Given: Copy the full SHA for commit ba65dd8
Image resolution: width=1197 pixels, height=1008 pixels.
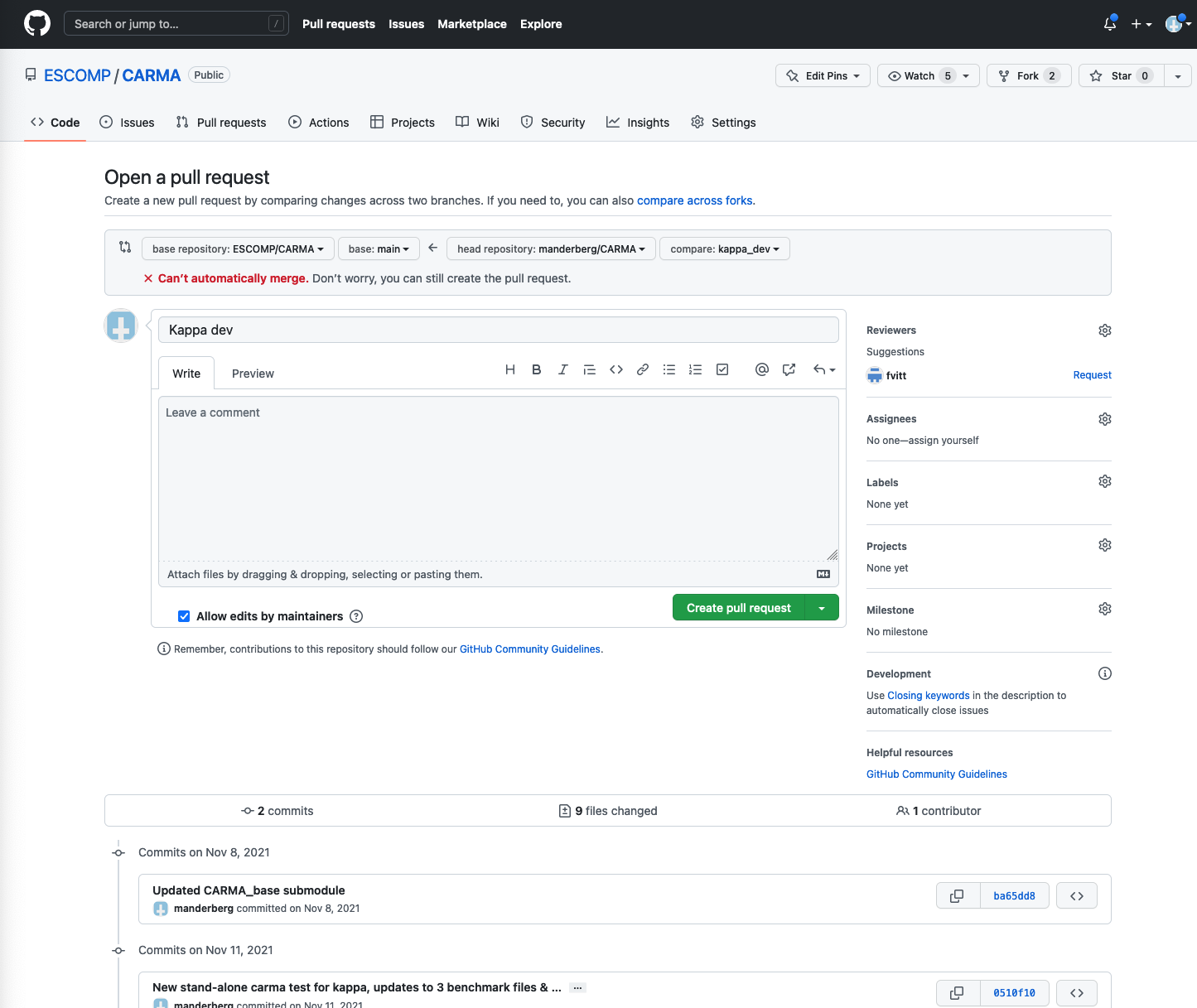Looking at the screenshot, I should (x=957, y=896).
